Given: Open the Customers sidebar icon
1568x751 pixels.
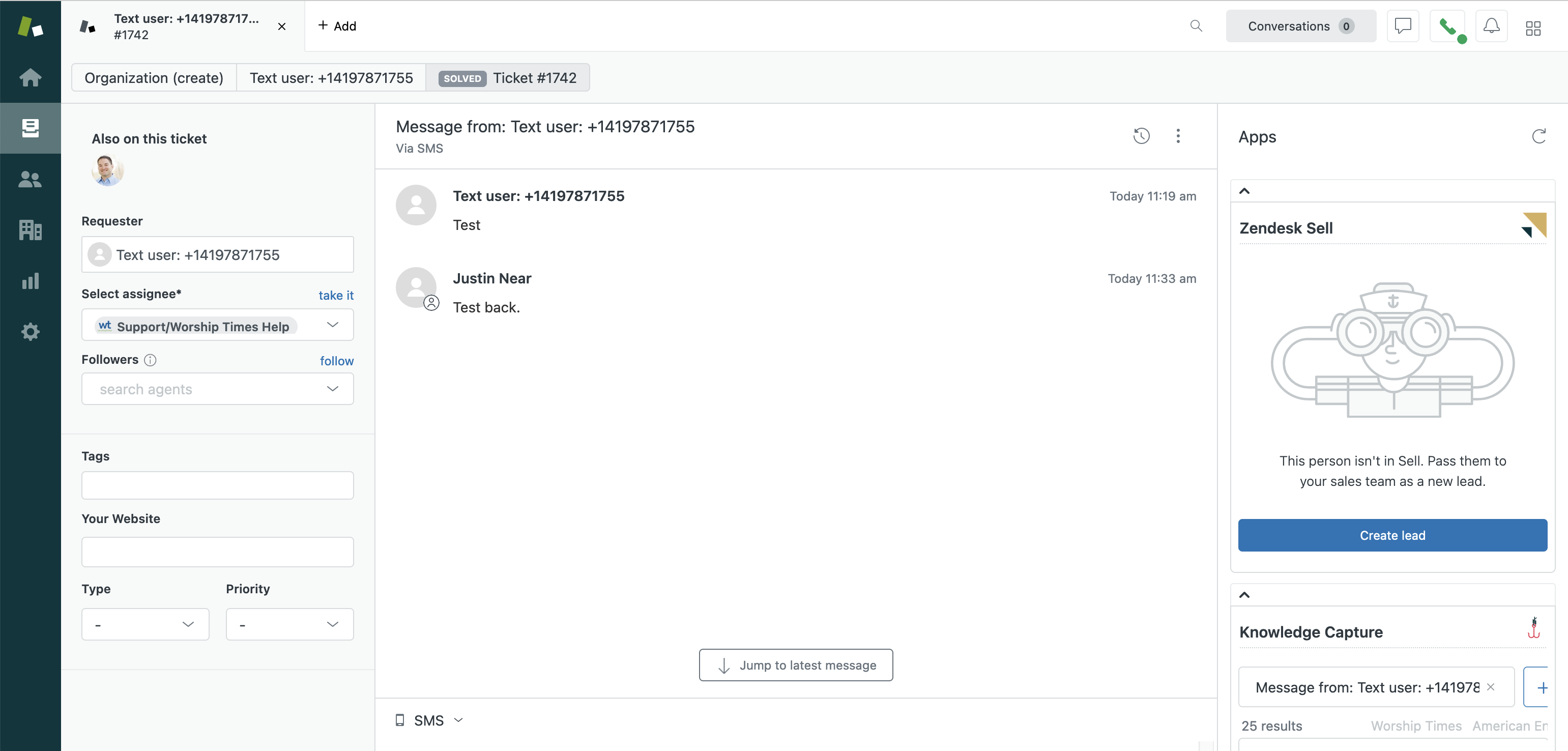Looking at the screenshot, I should (x=30, y=179).
